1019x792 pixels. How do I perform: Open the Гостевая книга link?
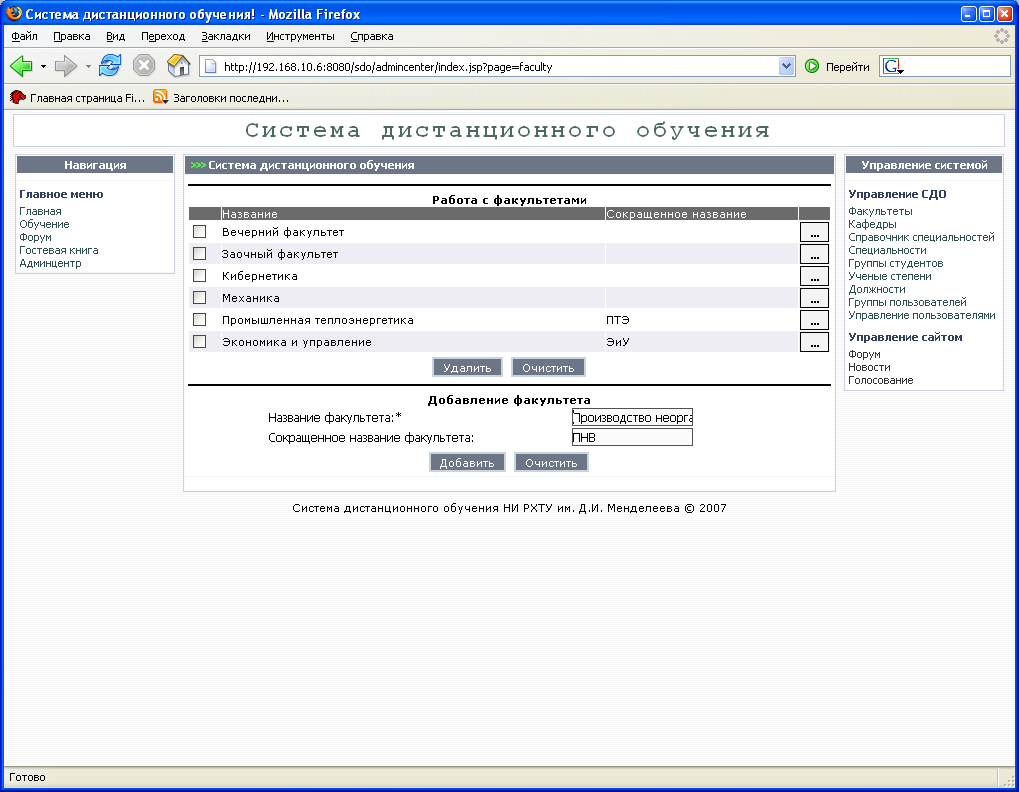[x=58, y=250]
